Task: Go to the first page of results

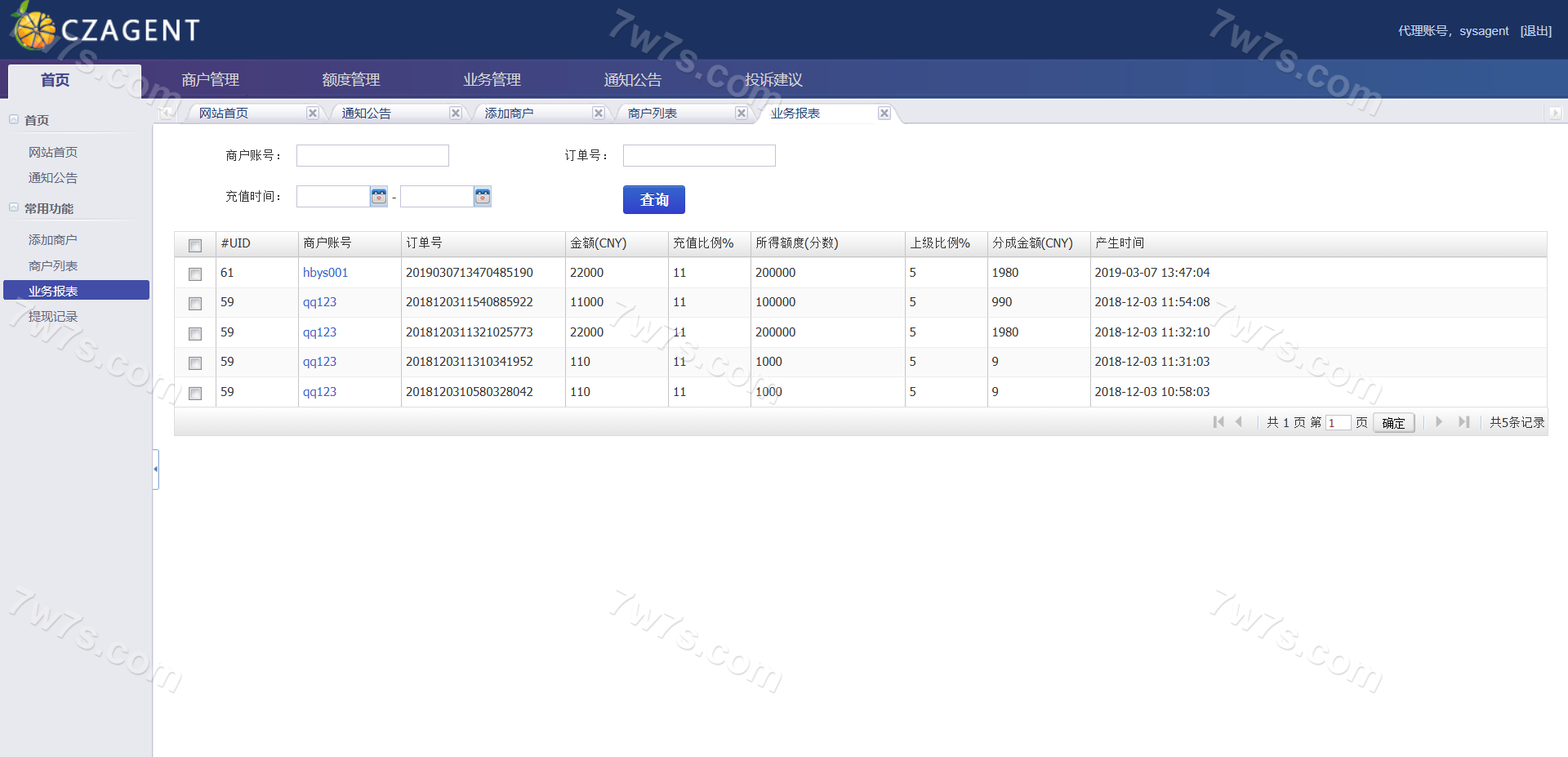Action: click(x=1218, y=422)
